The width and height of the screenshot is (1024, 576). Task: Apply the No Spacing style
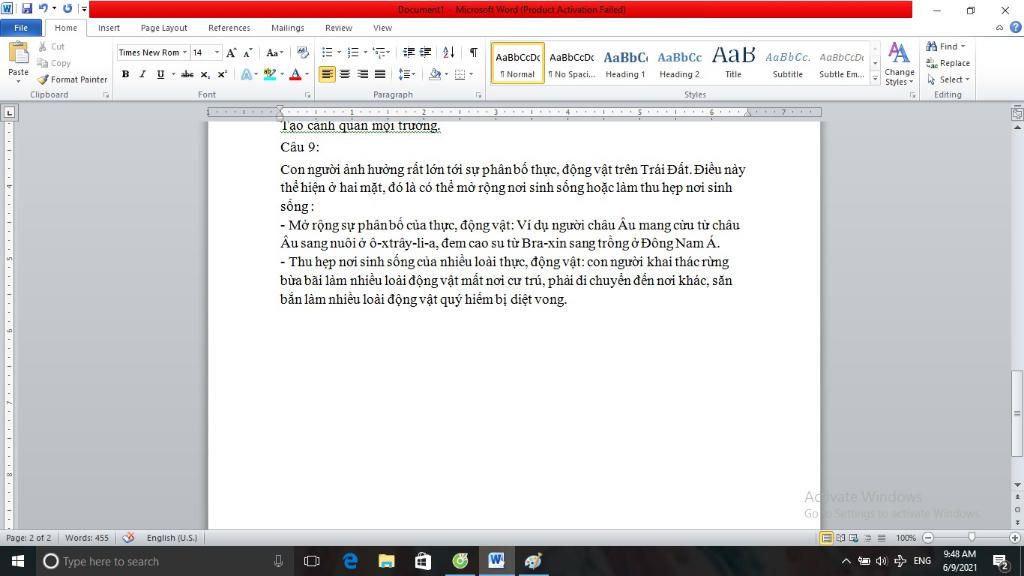click(571, 63)
